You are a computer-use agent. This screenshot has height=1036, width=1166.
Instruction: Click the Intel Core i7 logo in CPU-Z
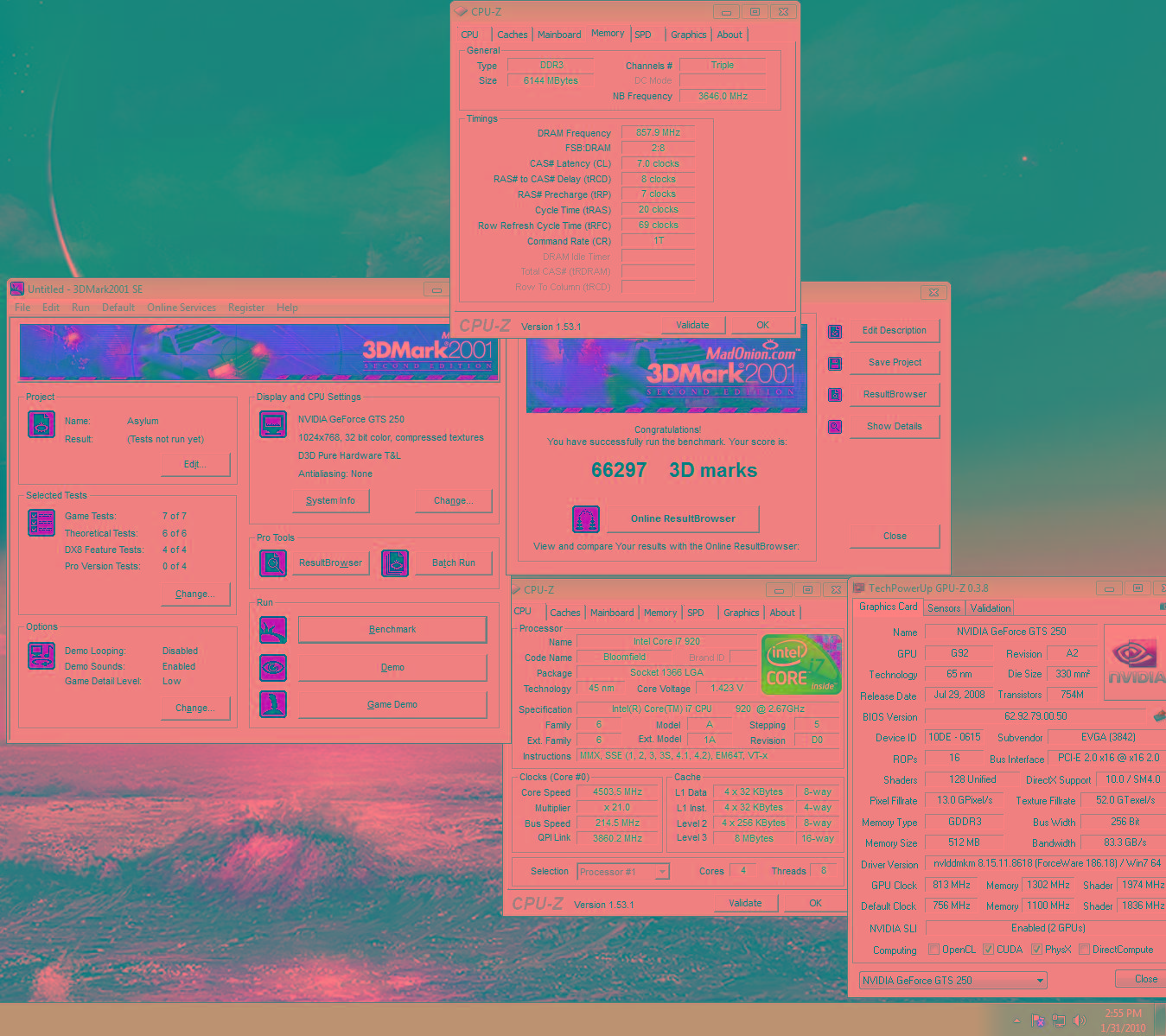coord(801,664)
